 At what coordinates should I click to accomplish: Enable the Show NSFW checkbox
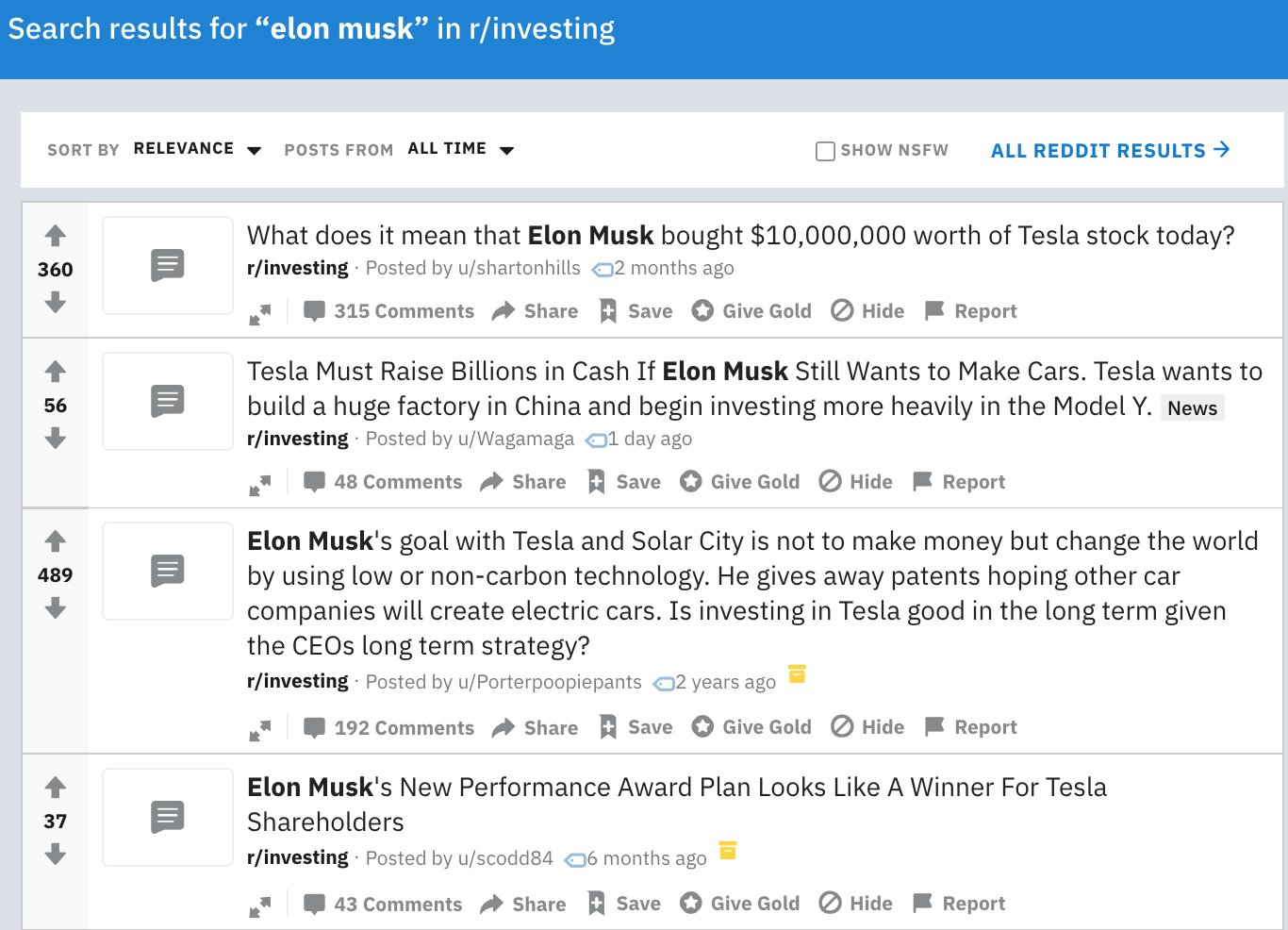[825, 151]
